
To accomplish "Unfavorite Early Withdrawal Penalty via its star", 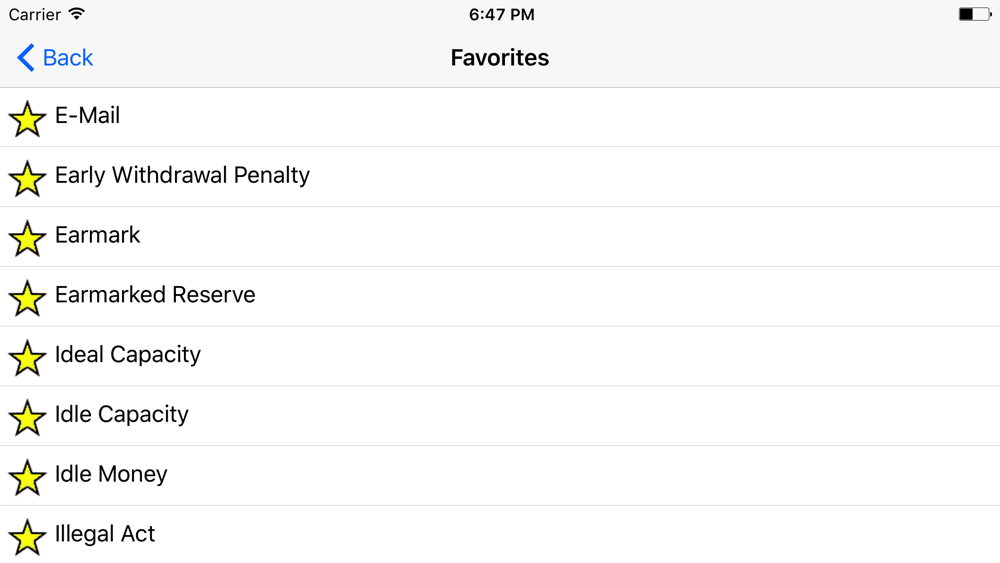I will pos(27,179).
